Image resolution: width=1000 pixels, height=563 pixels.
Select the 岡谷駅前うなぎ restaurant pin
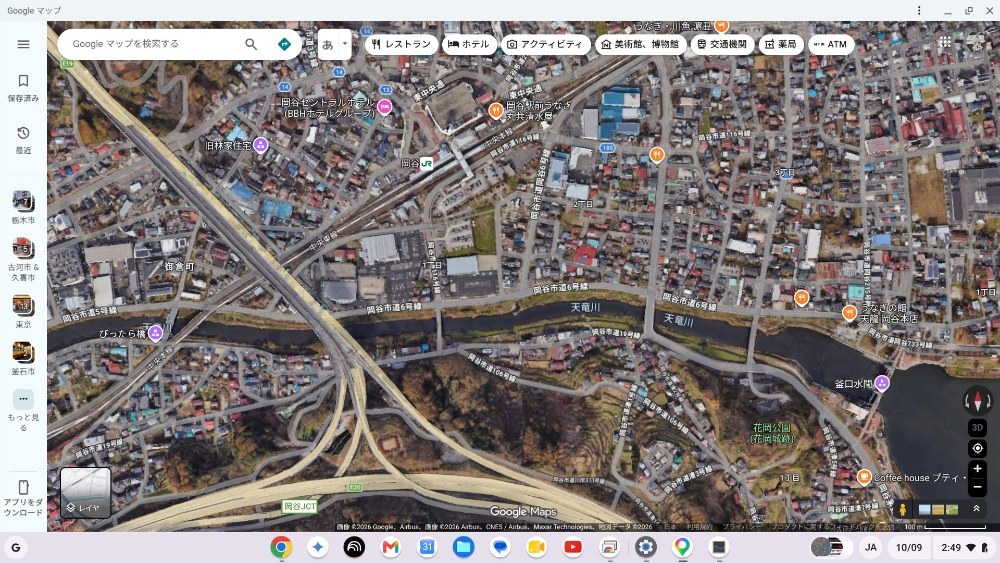(x=496, y=111)
